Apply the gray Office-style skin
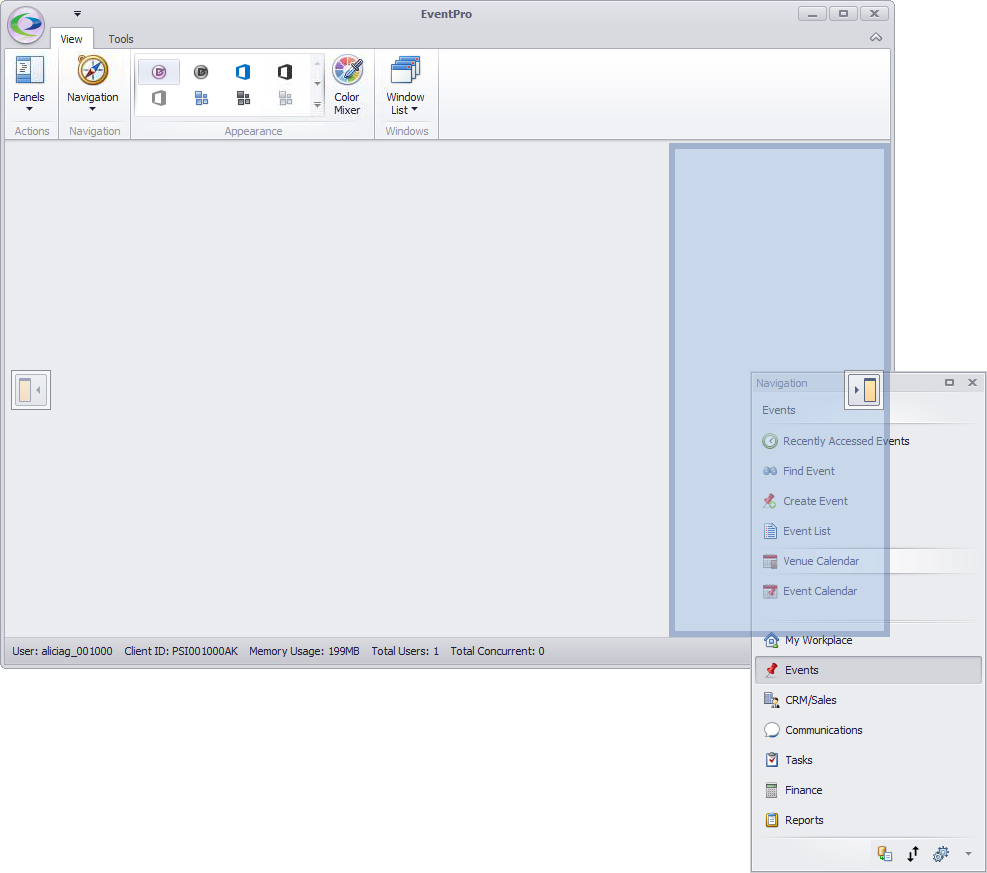Viewport: 987px width, 873px height. click(x=159, y=98)
